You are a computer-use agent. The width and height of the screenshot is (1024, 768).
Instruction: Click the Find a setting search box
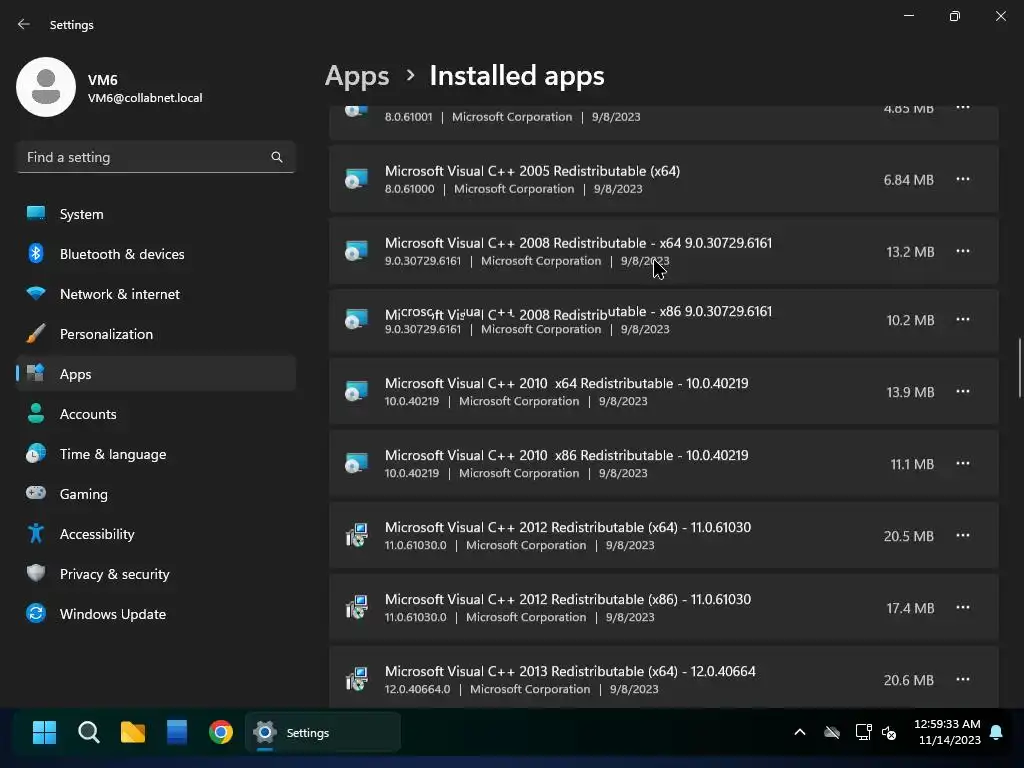coord(145,157)
